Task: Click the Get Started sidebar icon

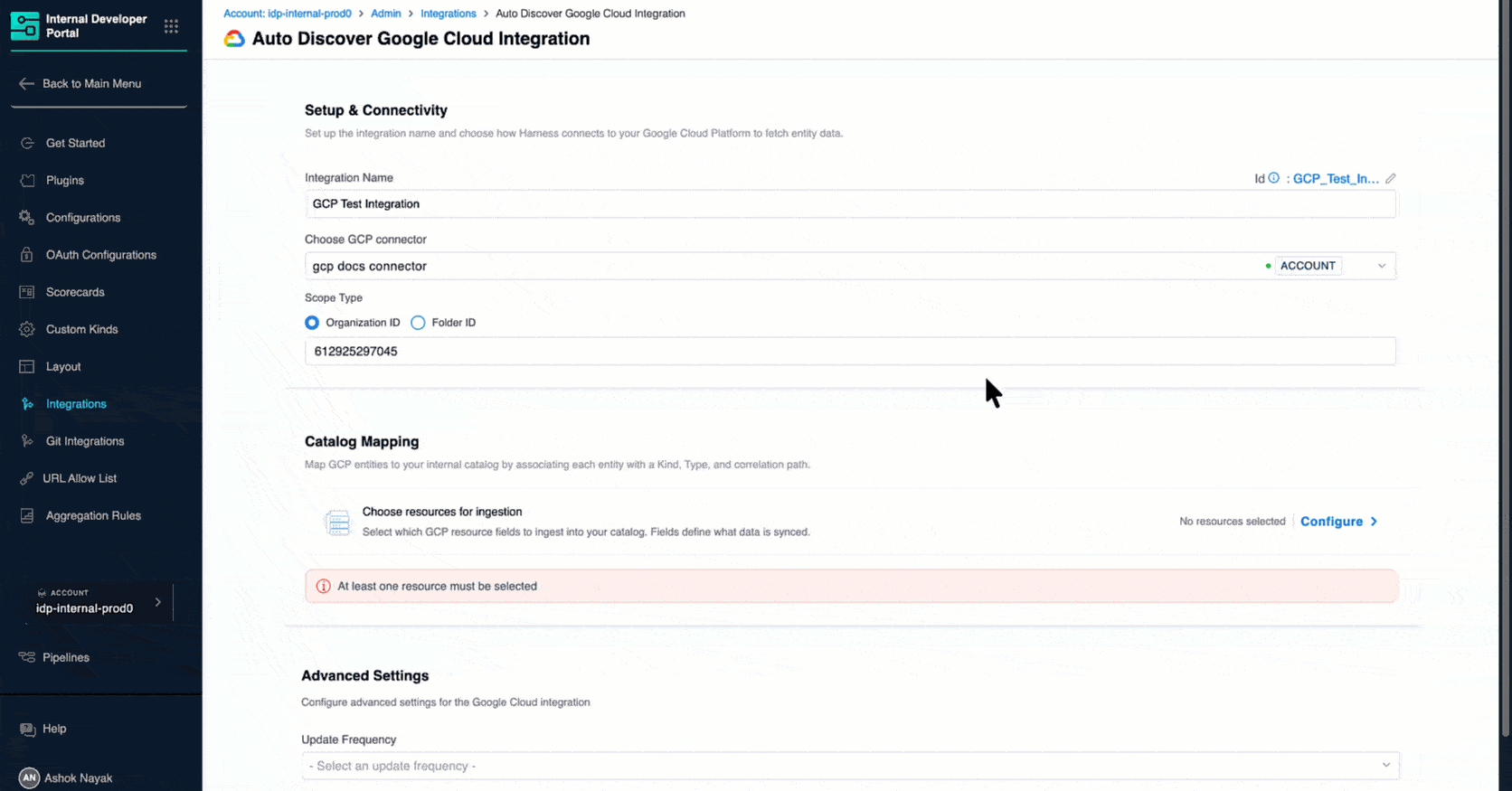Action: [27, 143]
